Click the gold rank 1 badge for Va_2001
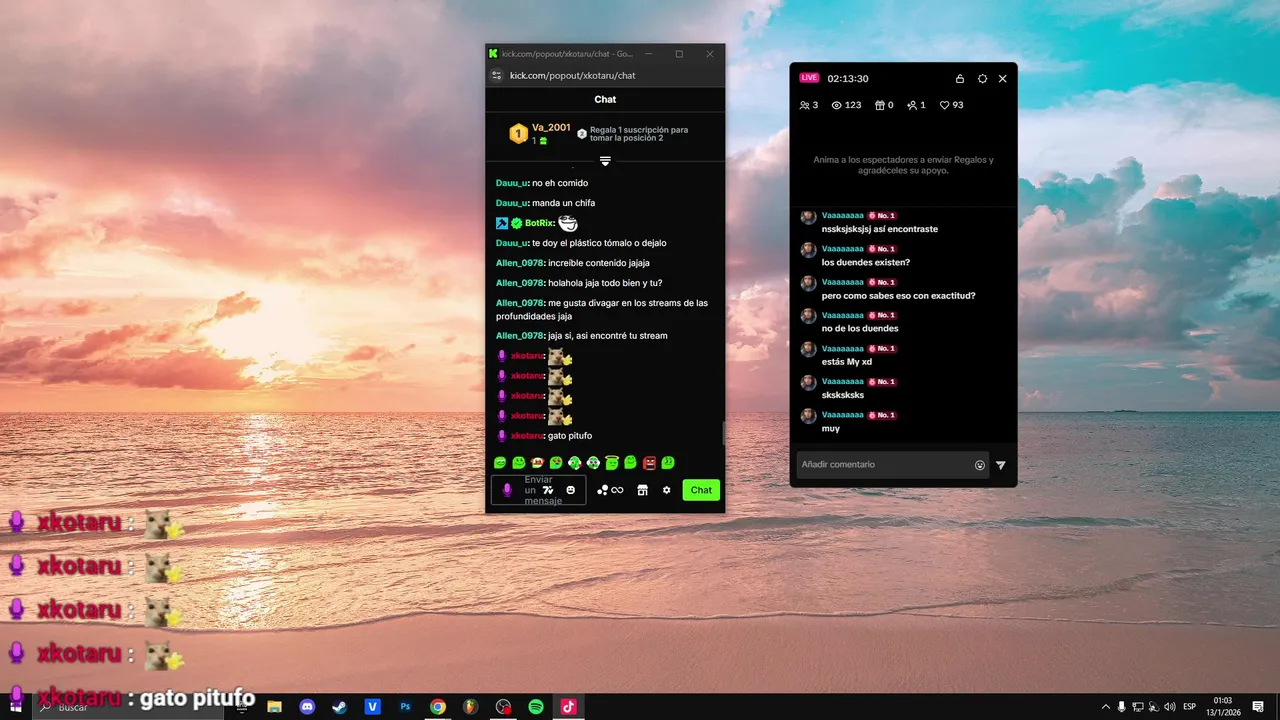This screenshot has height=720, width=1280. pos(518,134)
